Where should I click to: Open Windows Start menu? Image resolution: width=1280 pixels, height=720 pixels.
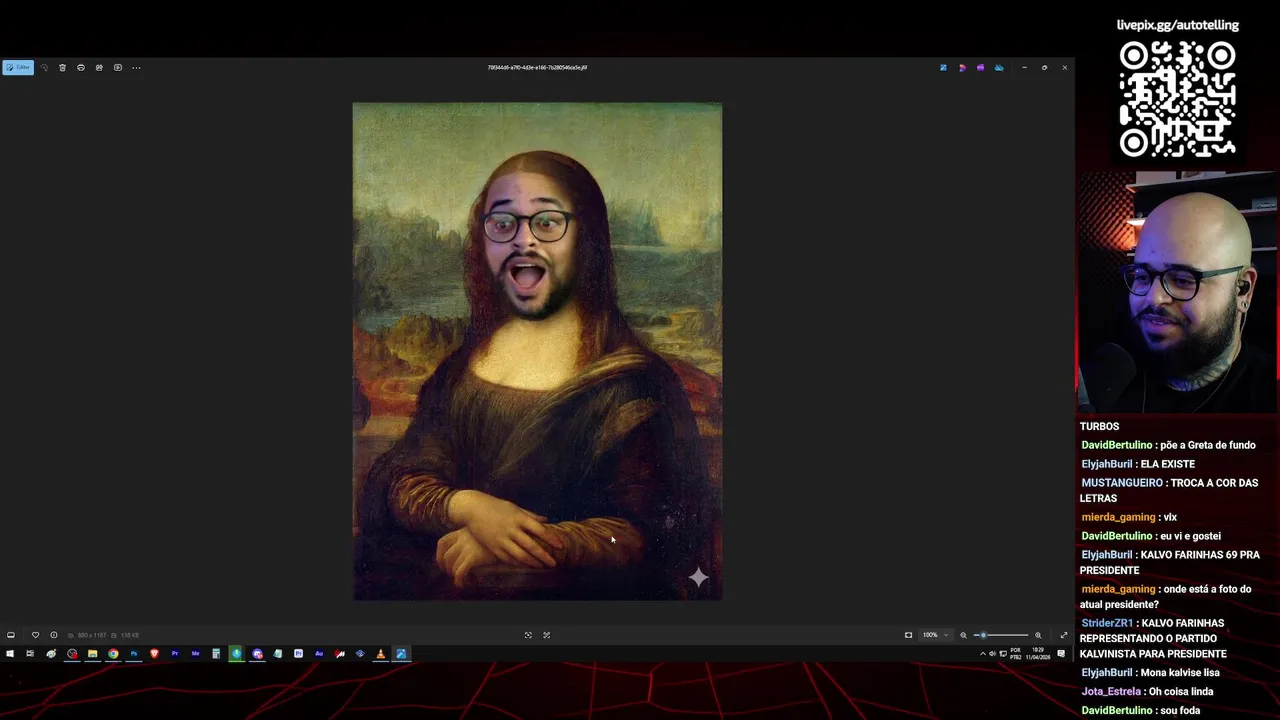coord(10,654)
